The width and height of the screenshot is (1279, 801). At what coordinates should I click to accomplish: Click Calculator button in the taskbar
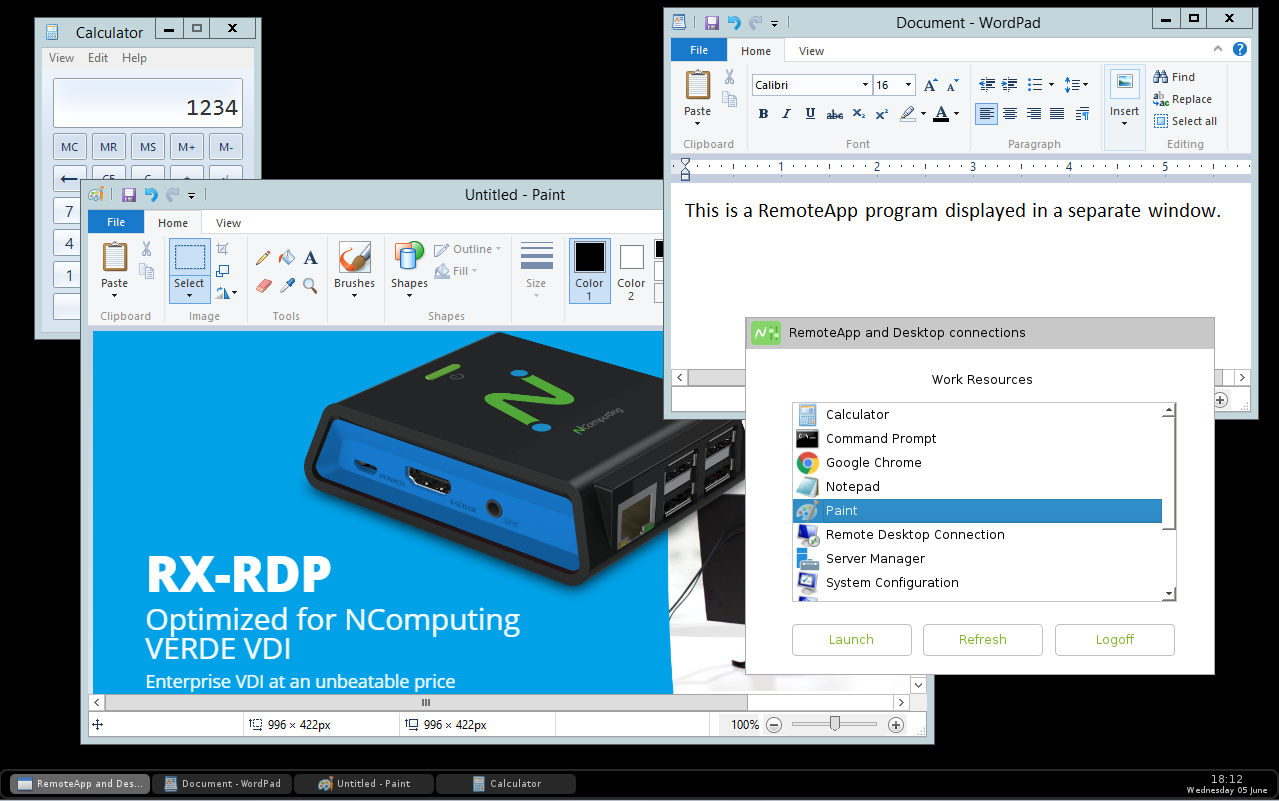(x=506, y=784)
